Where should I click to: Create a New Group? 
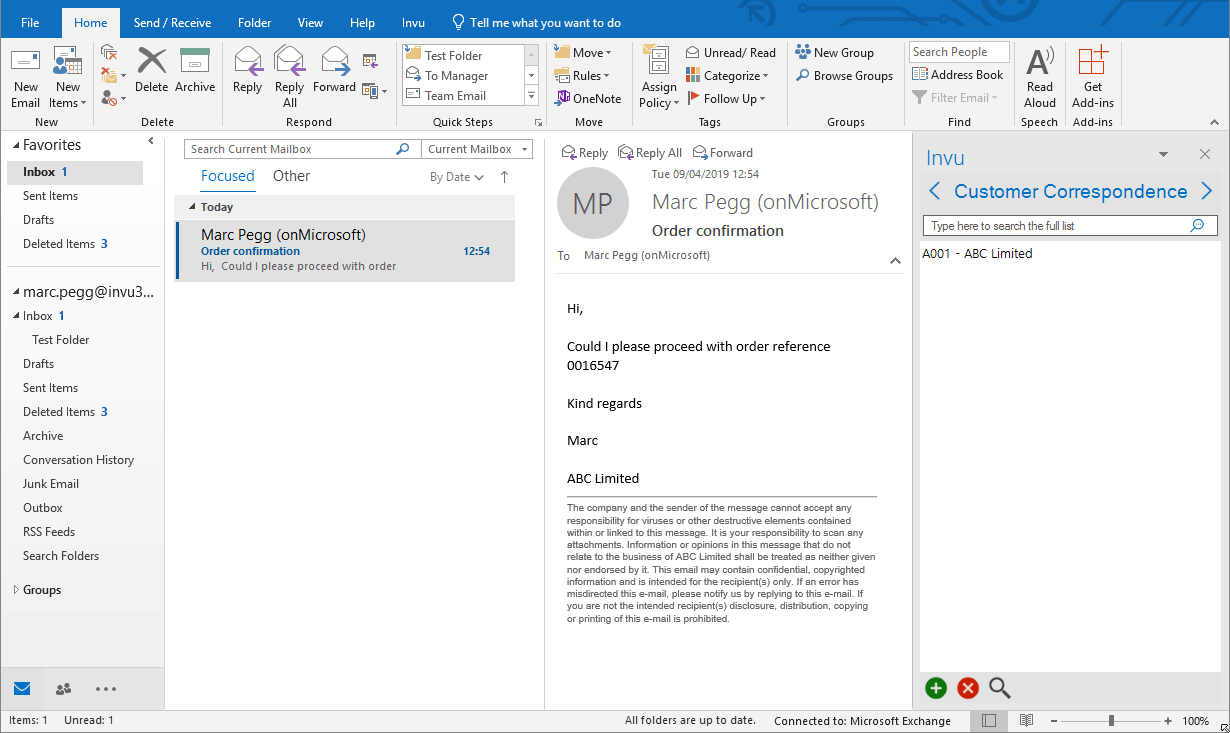[835, 52]
